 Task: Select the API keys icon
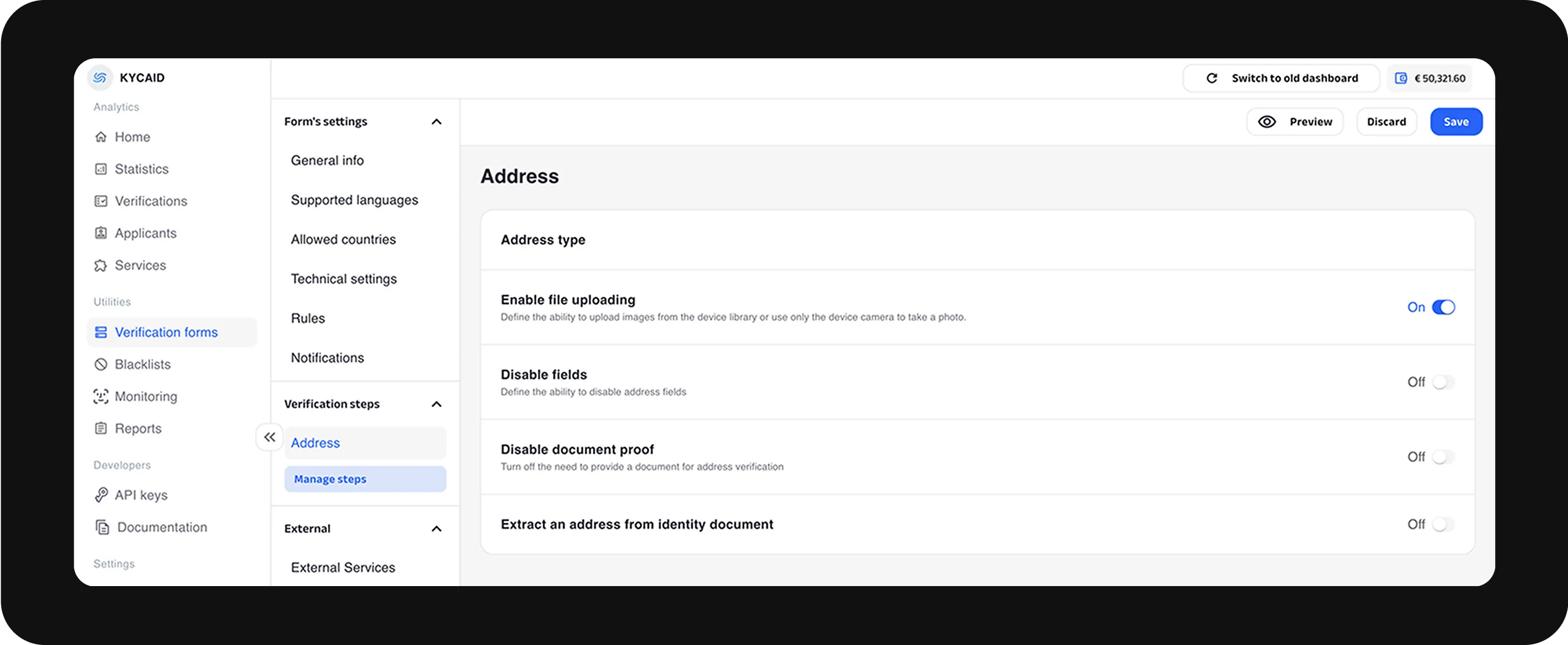click(101, 495)
